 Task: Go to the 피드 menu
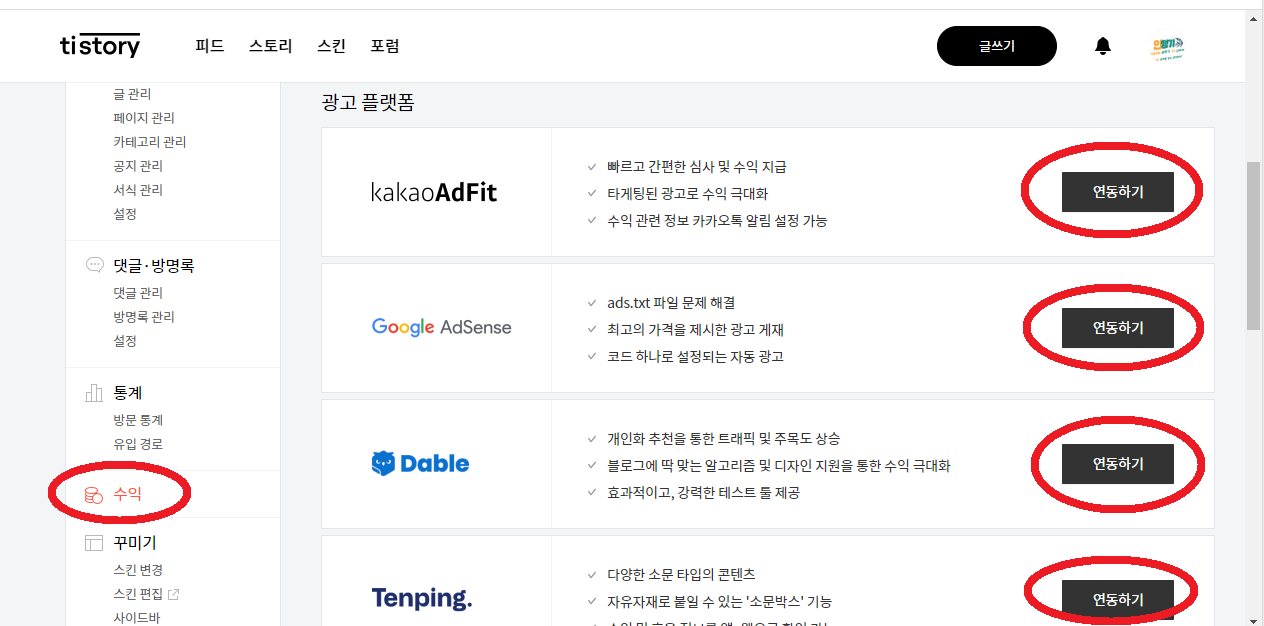210,46
